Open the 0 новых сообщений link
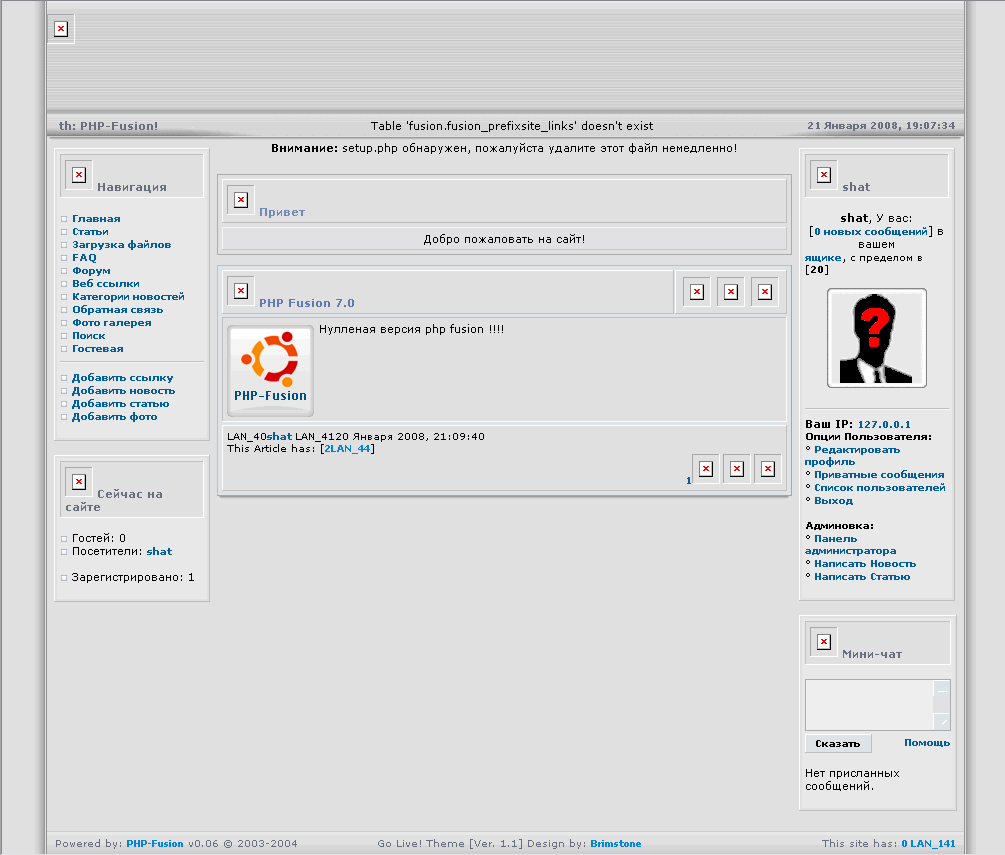 (871, 231)
